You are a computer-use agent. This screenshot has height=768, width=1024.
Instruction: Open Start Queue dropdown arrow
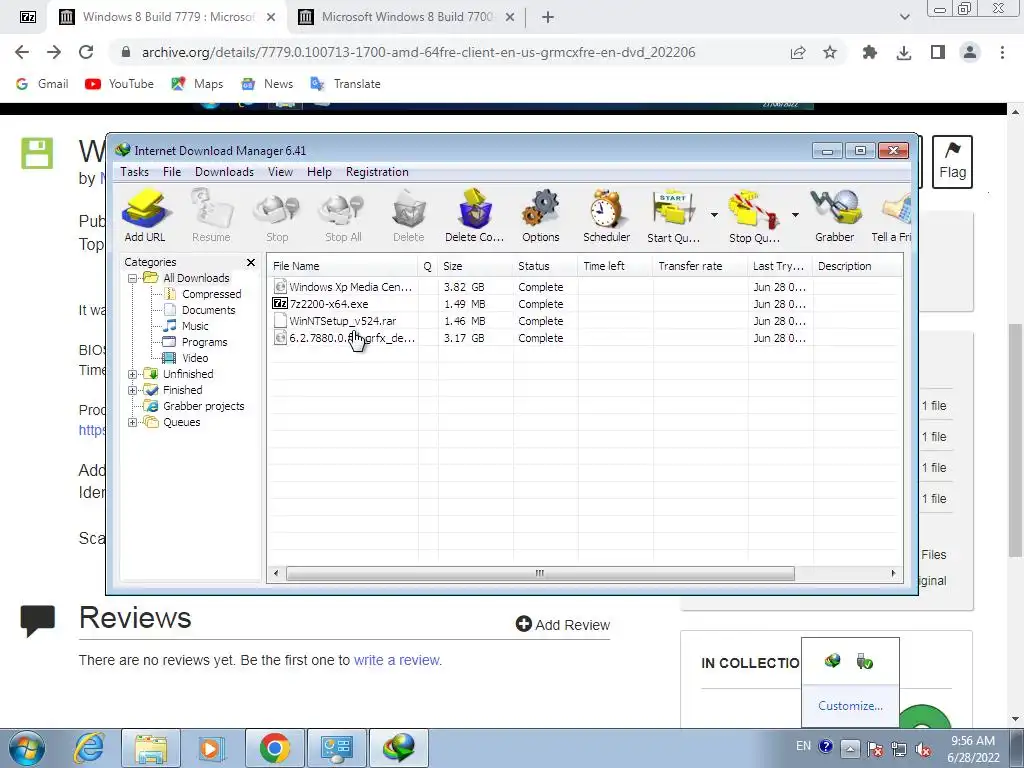click(714, 215)
